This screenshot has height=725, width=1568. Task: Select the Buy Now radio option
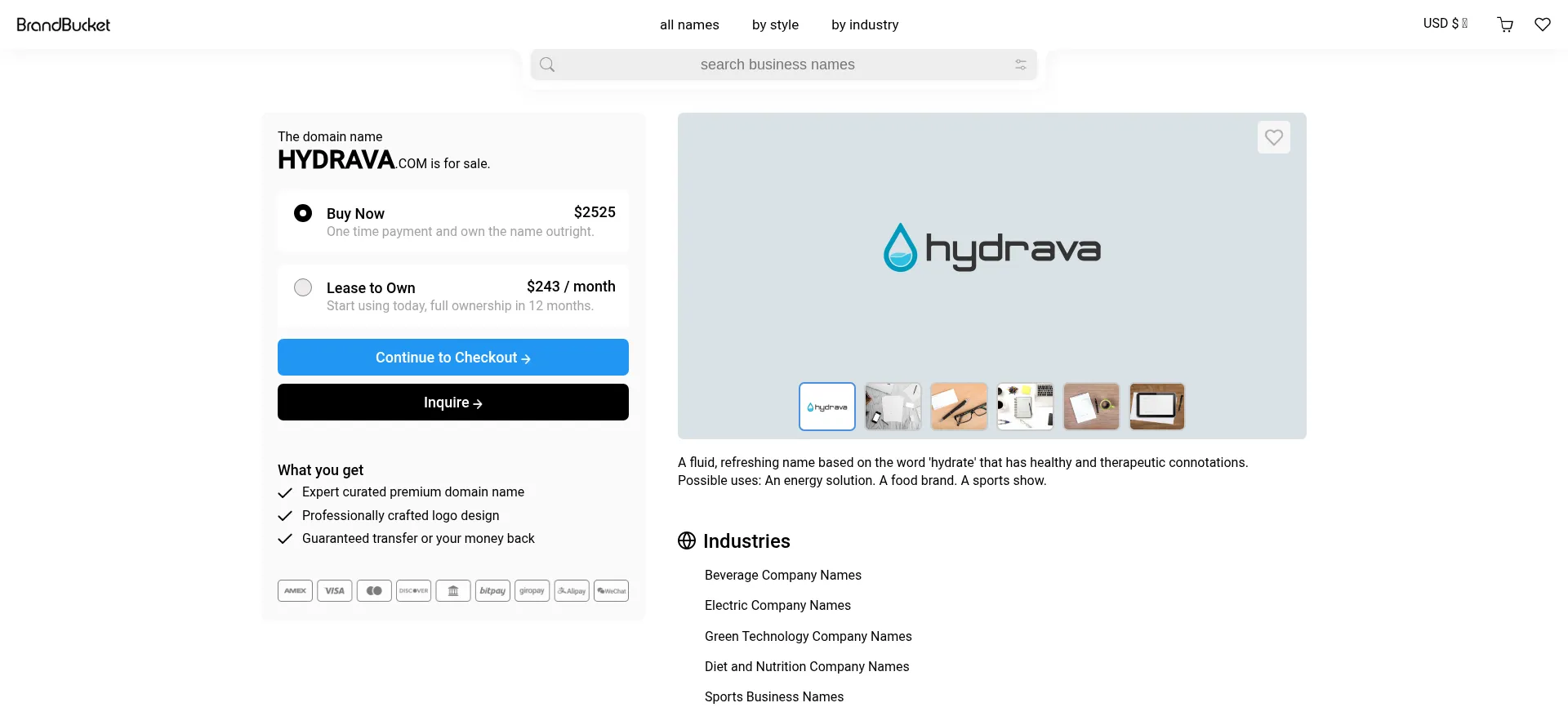(303, 213)
